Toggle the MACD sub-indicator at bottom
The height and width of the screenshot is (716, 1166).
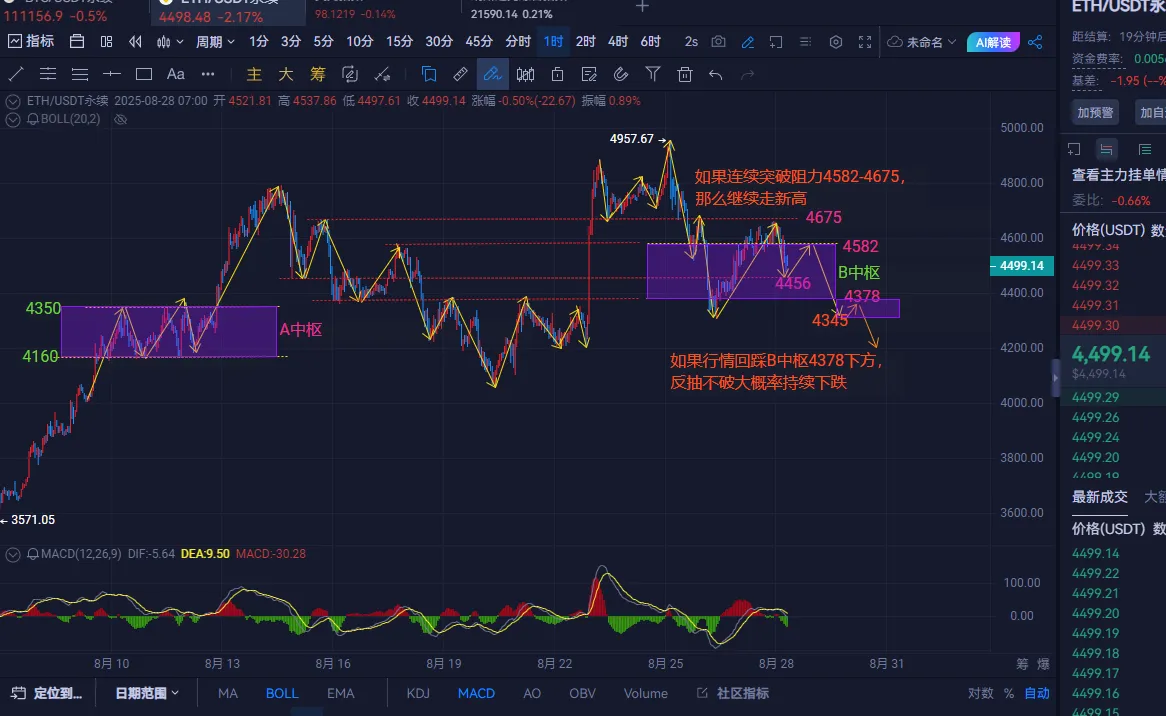point(476,693)
